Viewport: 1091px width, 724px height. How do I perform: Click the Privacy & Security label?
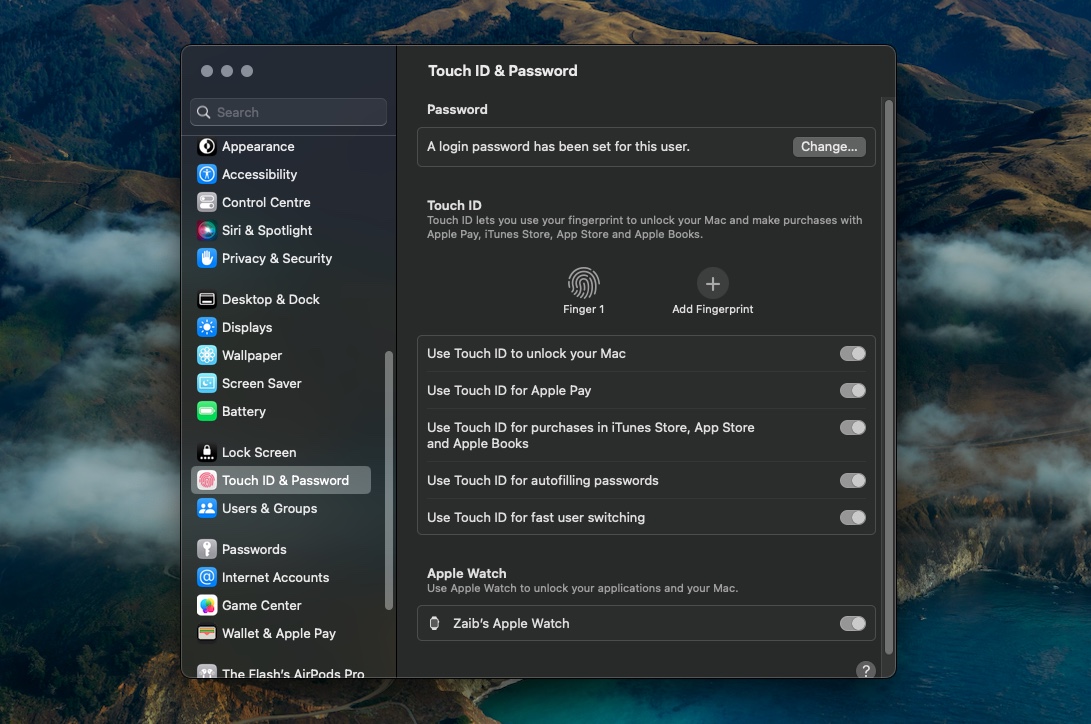click(x=277, y=258)
